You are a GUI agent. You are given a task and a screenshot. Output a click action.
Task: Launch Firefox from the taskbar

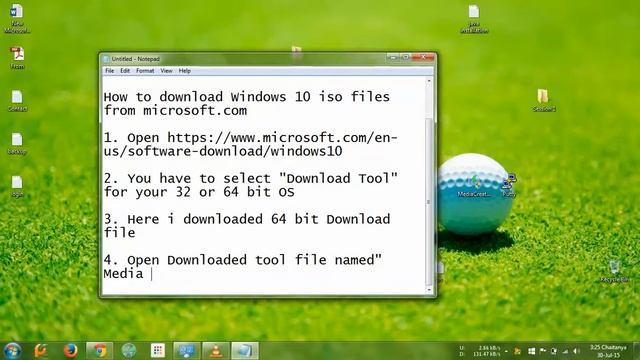click(x=71, y=351)
